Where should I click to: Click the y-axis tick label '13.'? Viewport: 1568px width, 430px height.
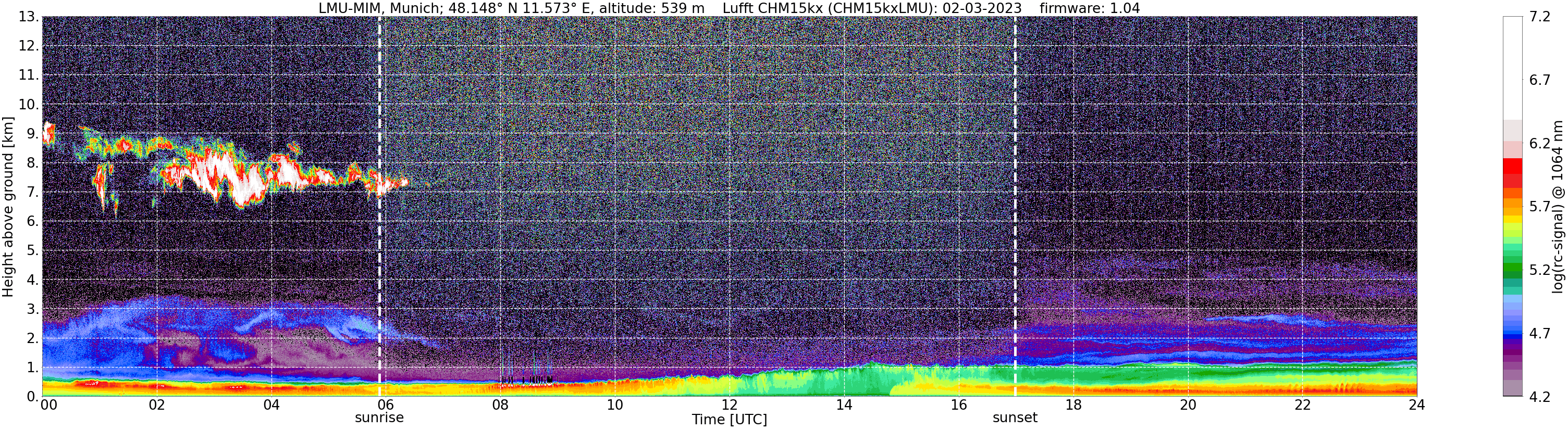click(x=29, y=17)
